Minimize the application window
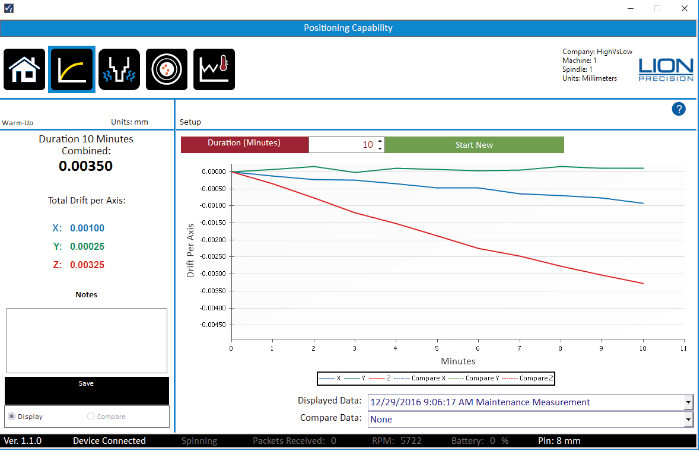The width and height of the screenshot is (700, 451). coord(631,8)
